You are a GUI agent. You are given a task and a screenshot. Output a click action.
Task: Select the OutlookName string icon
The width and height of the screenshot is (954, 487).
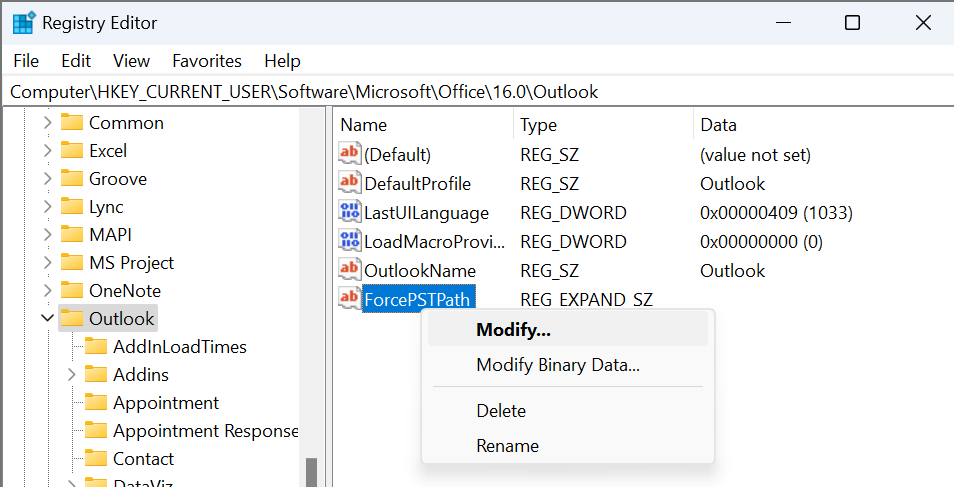tap(349, 269)
